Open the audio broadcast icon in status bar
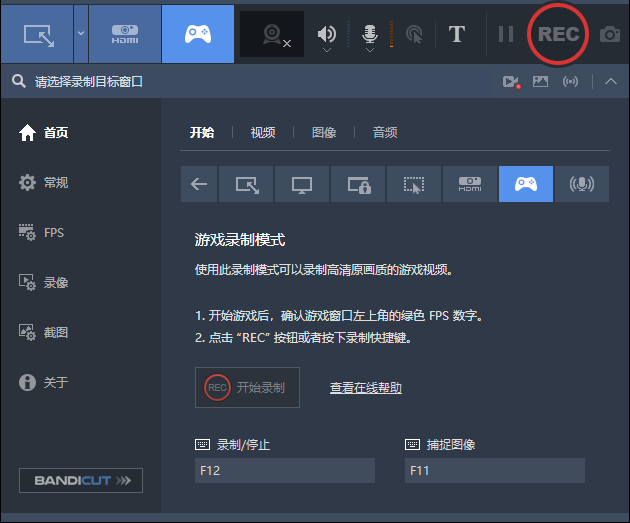Viewport: 630px width, 523px height. [570, 82]
